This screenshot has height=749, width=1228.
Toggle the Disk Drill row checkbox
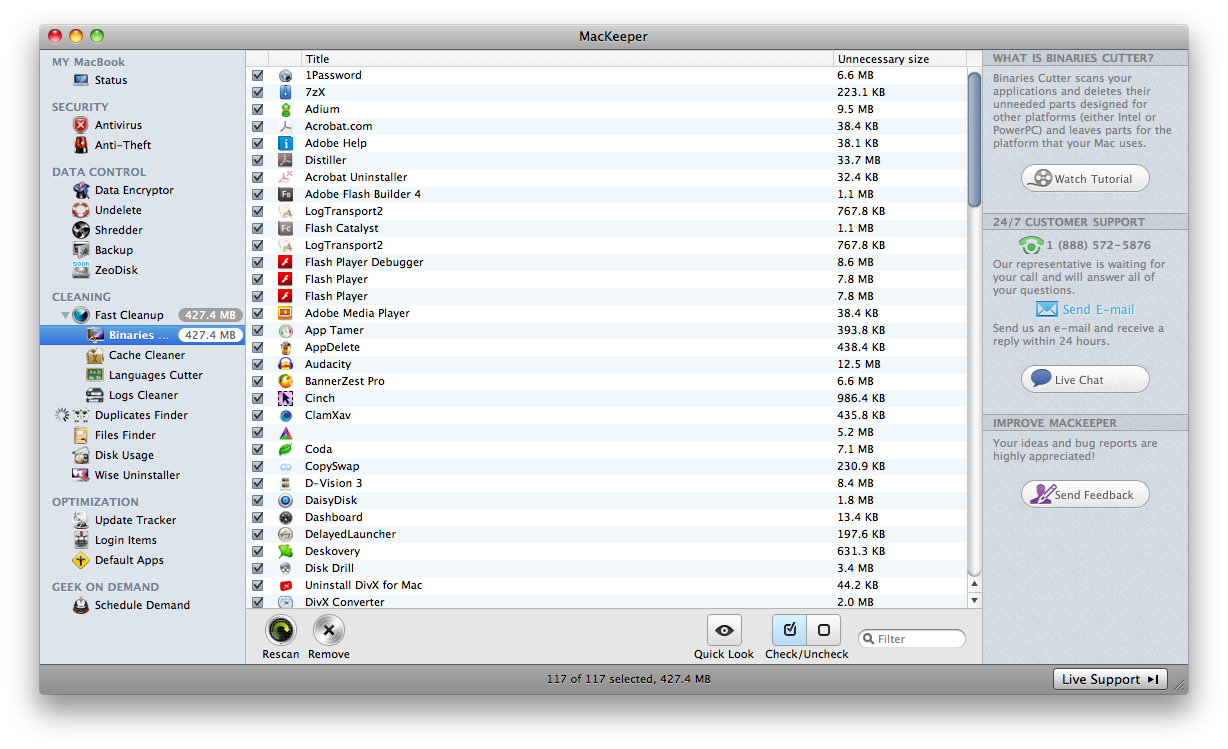258,568
